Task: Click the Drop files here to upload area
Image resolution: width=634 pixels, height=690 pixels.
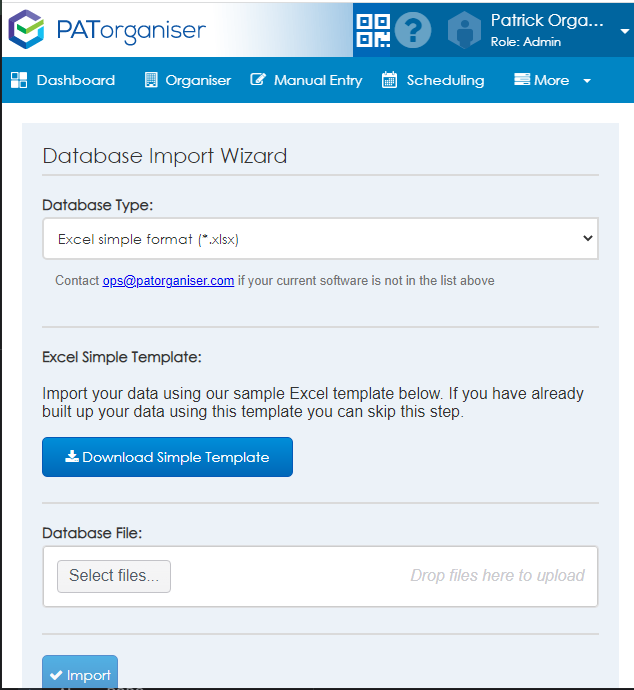Action: [497, 576]
